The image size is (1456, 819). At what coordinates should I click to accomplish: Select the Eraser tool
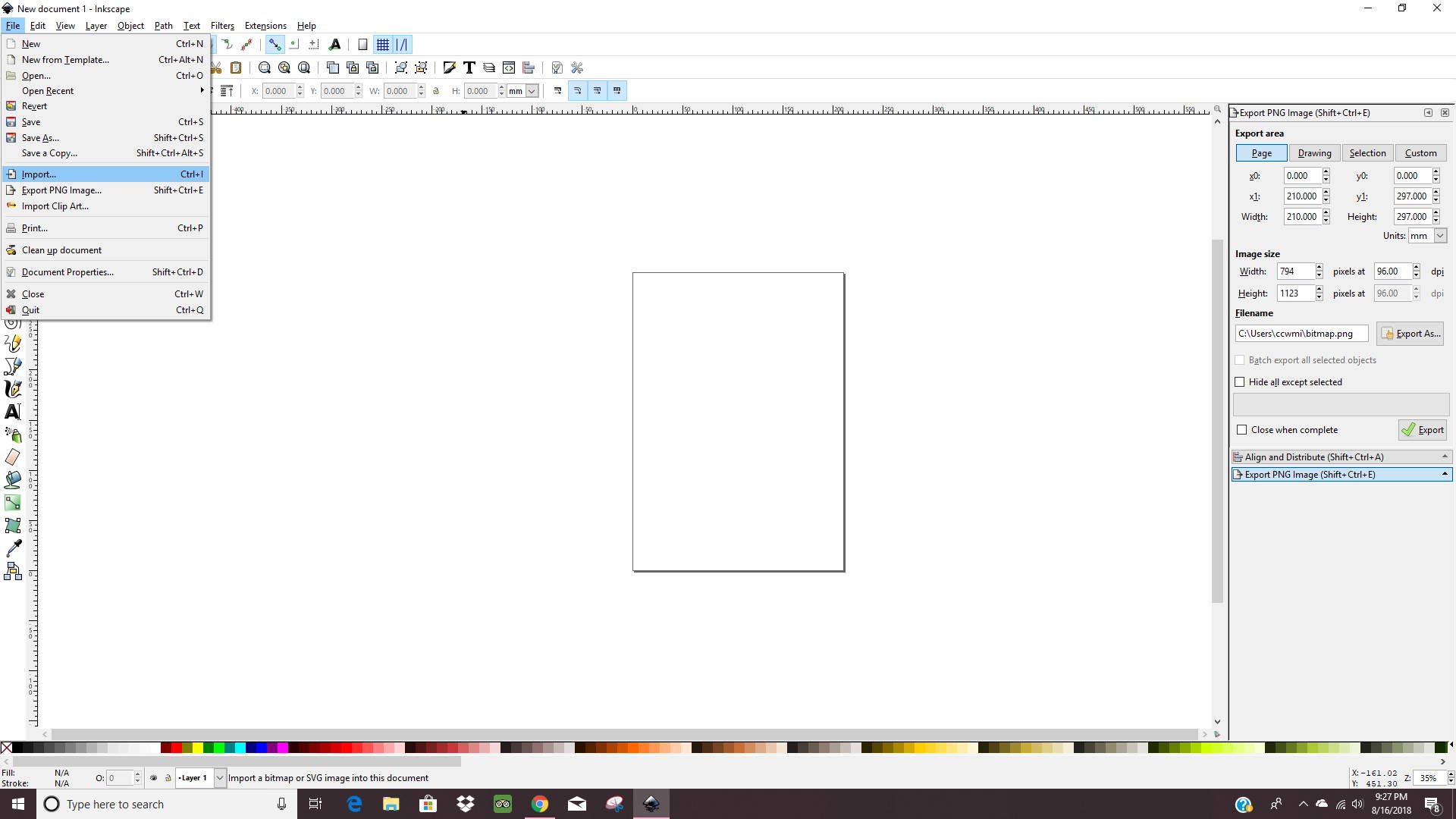pyautogui.click(x=13, y=457)
